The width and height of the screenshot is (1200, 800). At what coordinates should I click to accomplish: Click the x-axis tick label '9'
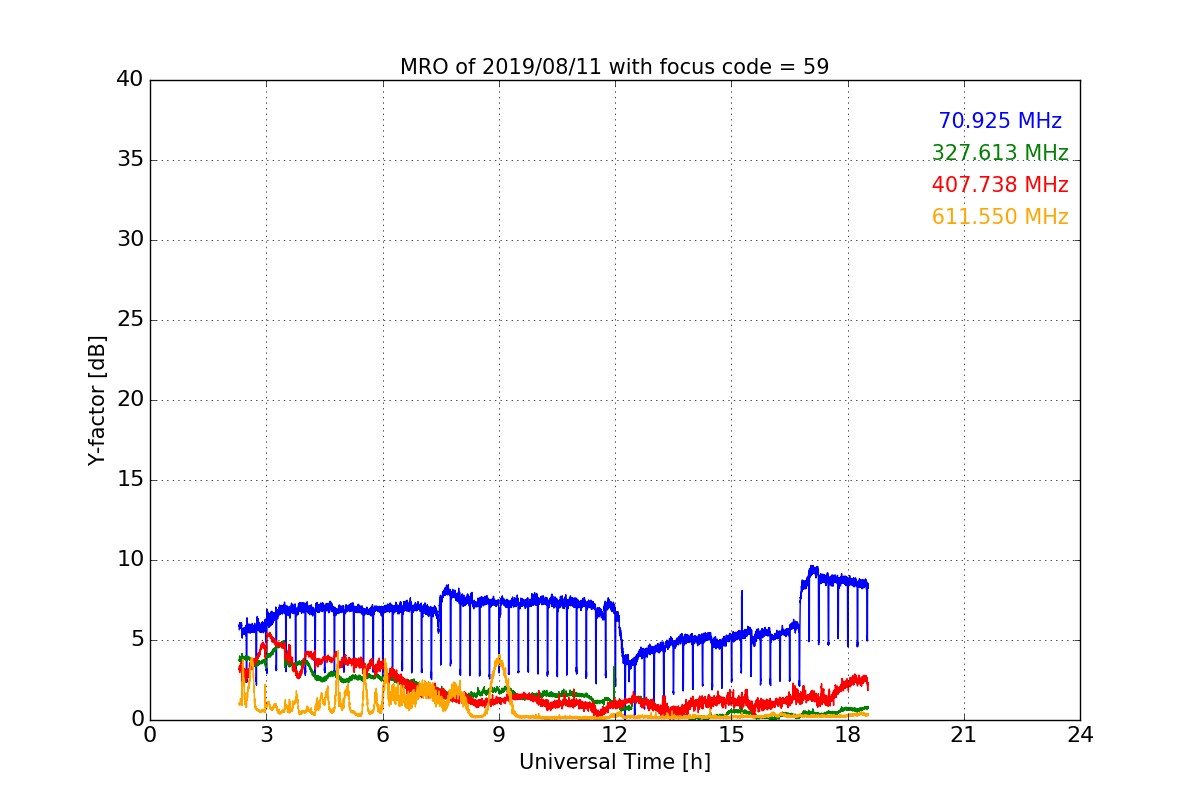click(499, 735)
